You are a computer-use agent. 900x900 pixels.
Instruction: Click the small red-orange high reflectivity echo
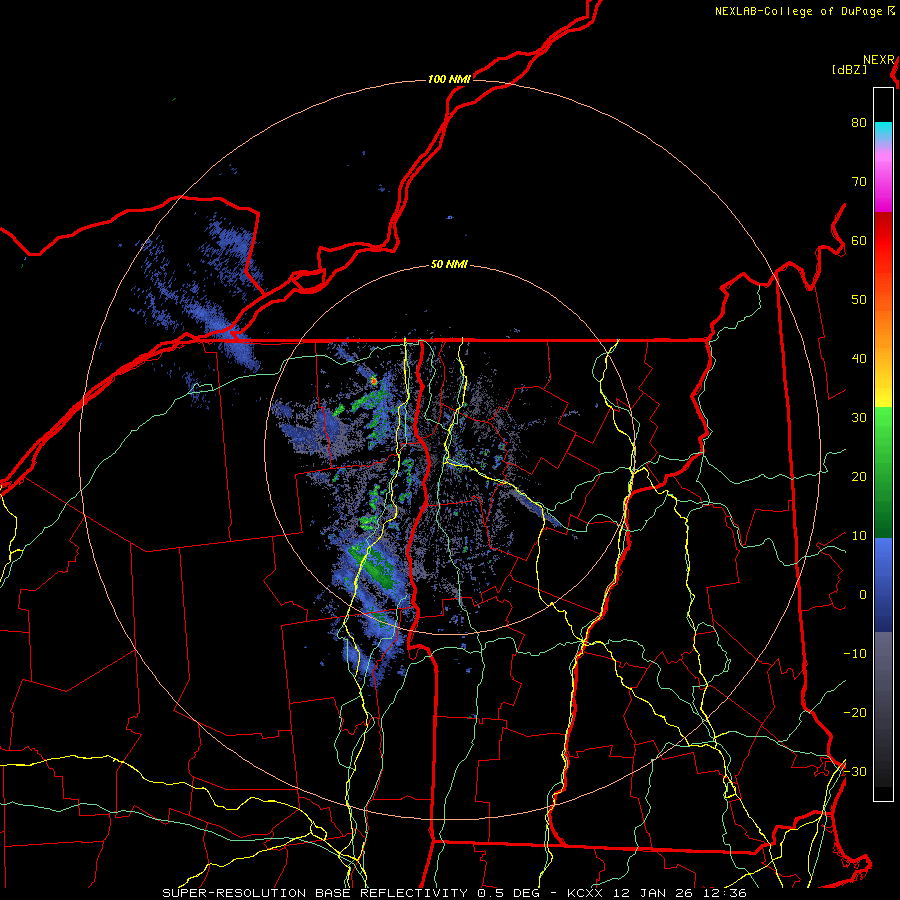tap(374, 380)
